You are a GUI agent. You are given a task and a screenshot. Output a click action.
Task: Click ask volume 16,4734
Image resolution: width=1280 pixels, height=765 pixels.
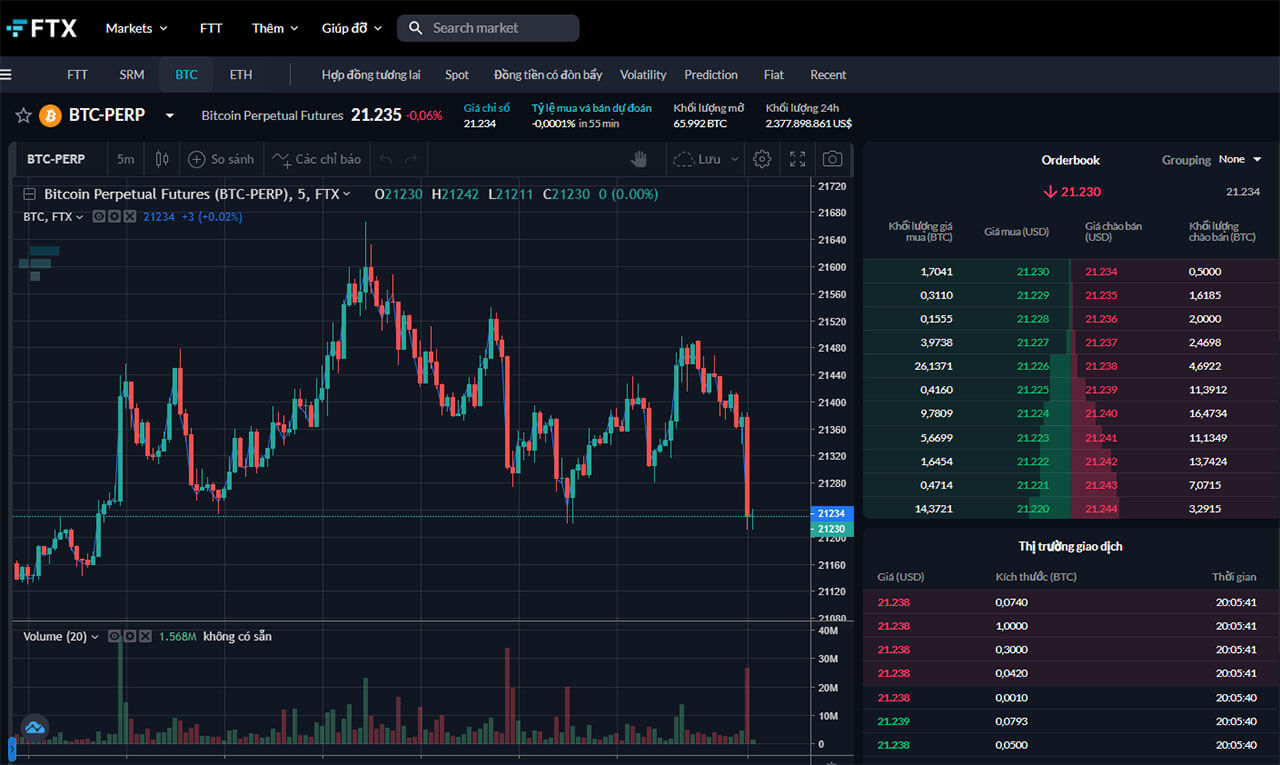click(x=1208, y=414)
